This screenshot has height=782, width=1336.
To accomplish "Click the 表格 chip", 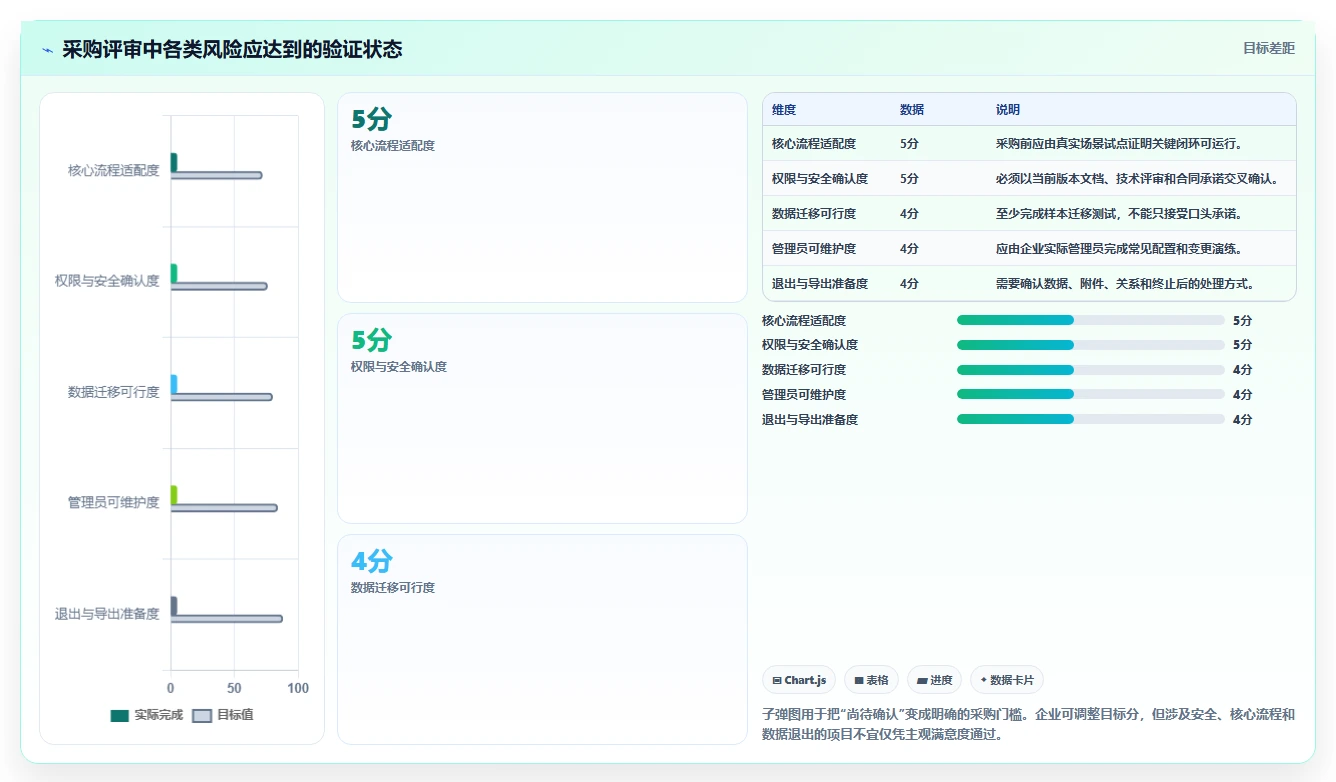I will pyautogui.click(x=872, y=680).
